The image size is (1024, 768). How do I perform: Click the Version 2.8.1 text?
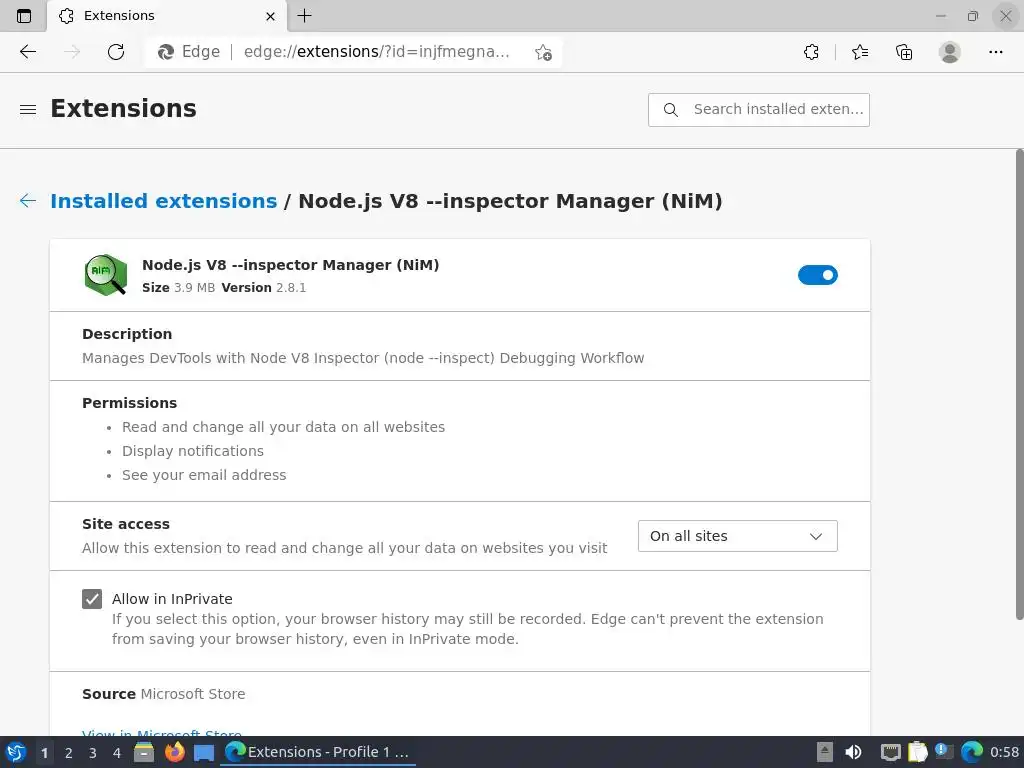coord(264,287)
